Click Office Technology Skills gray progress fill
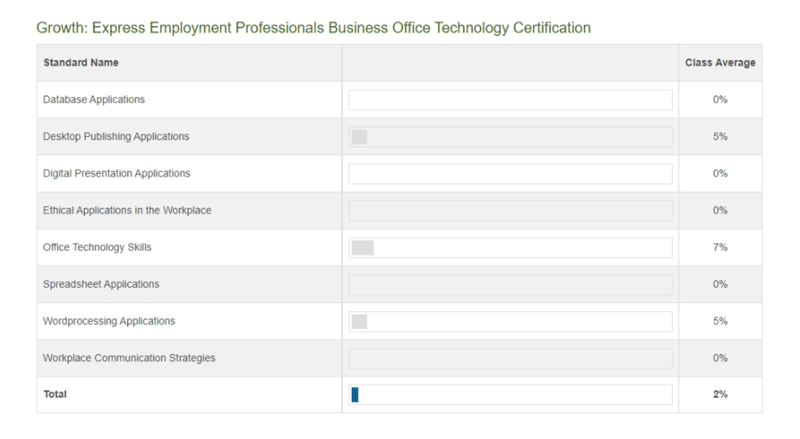Screen dimensions: 800x439 363,248
